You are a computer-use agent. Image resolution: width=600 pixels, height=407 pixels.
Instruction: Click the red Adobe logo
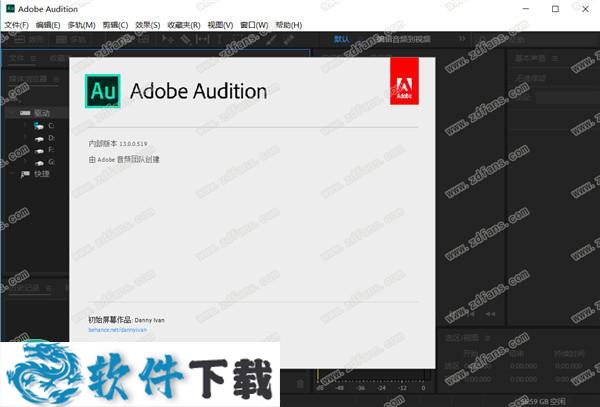(x=404, y=81)
